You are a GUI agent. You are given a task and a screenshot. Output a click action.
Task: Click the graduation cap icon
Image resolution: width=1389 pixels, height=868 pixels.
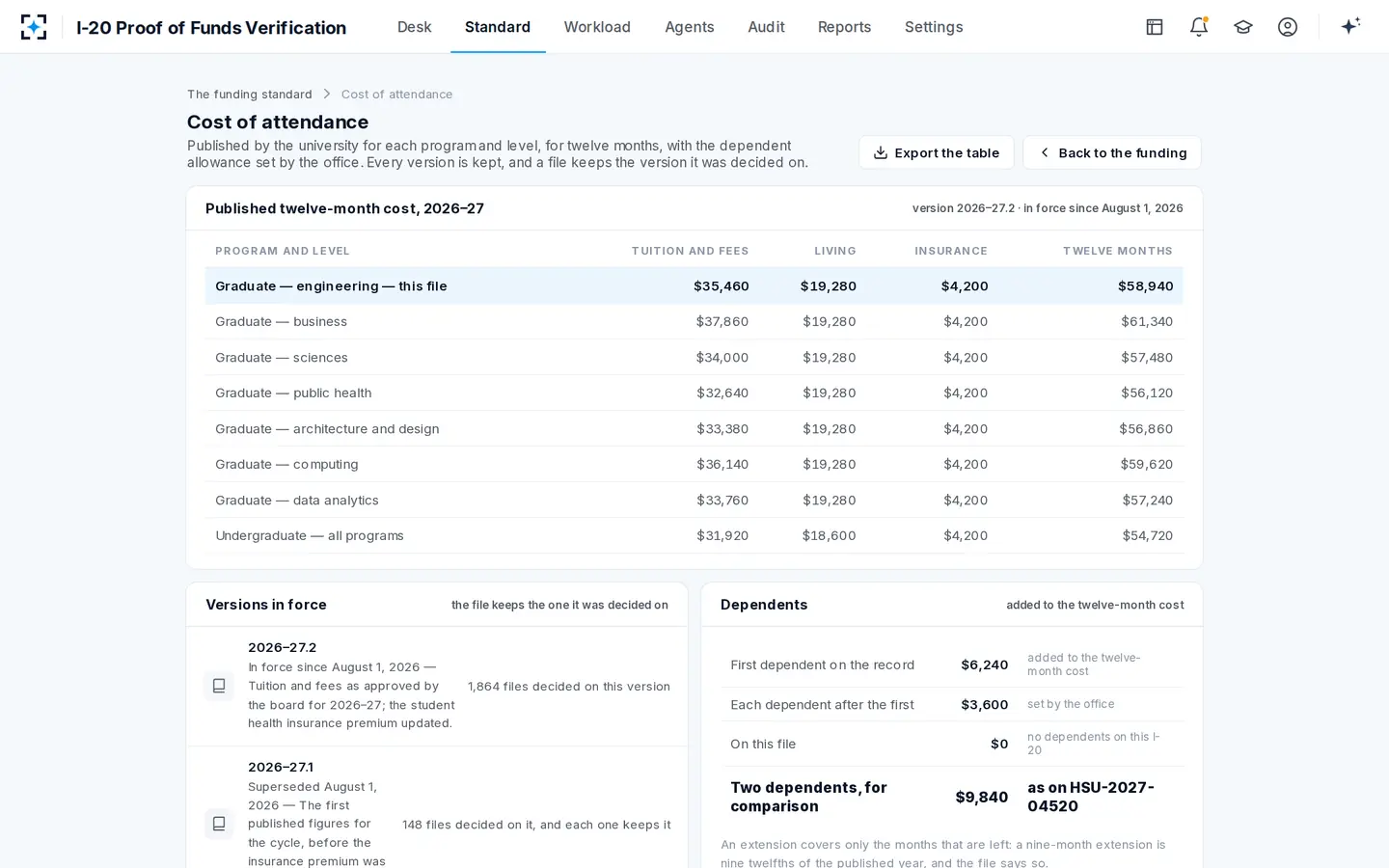(1243, 27)
